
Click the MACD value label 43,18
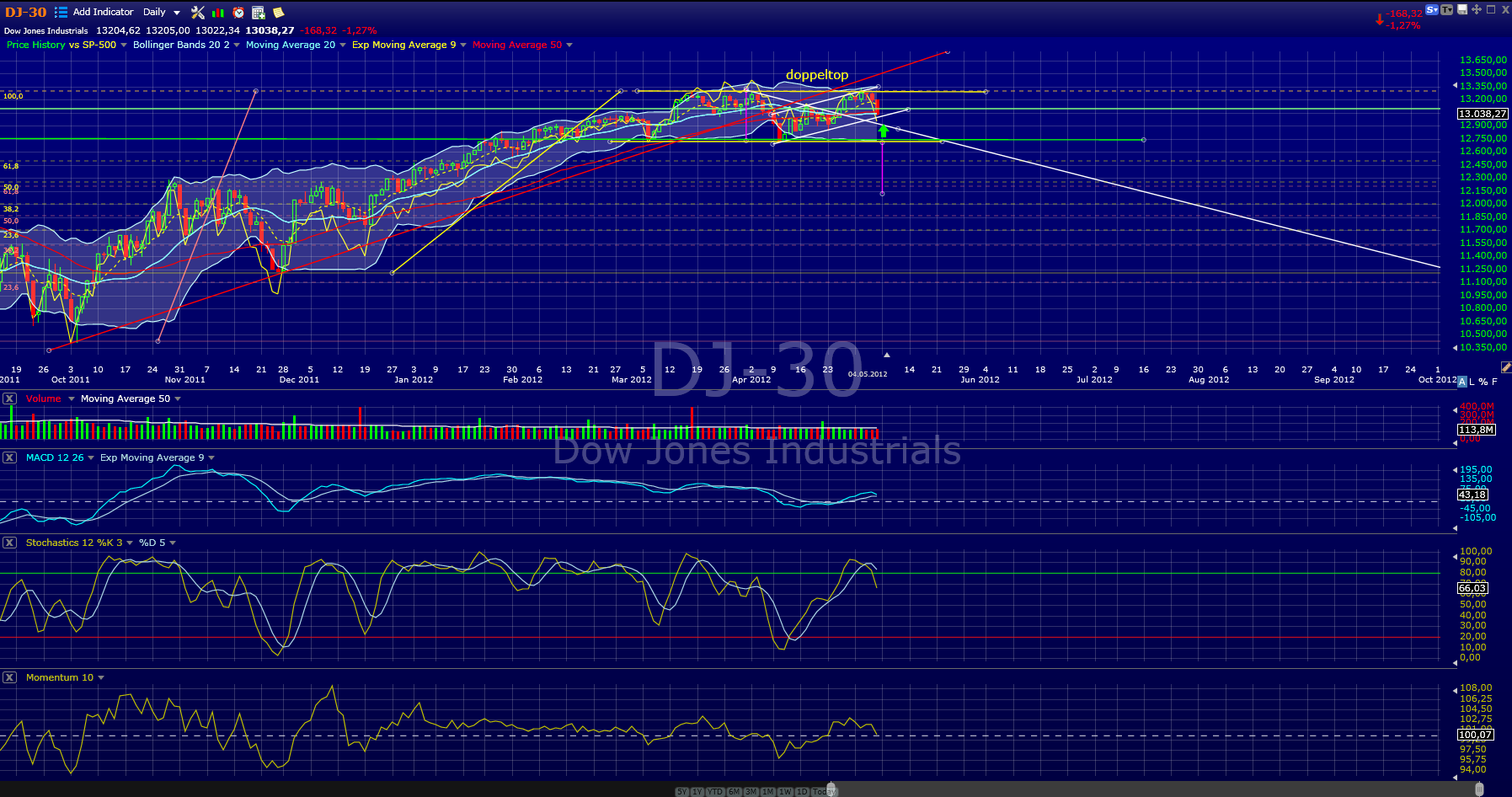[x=1473, y=495]
